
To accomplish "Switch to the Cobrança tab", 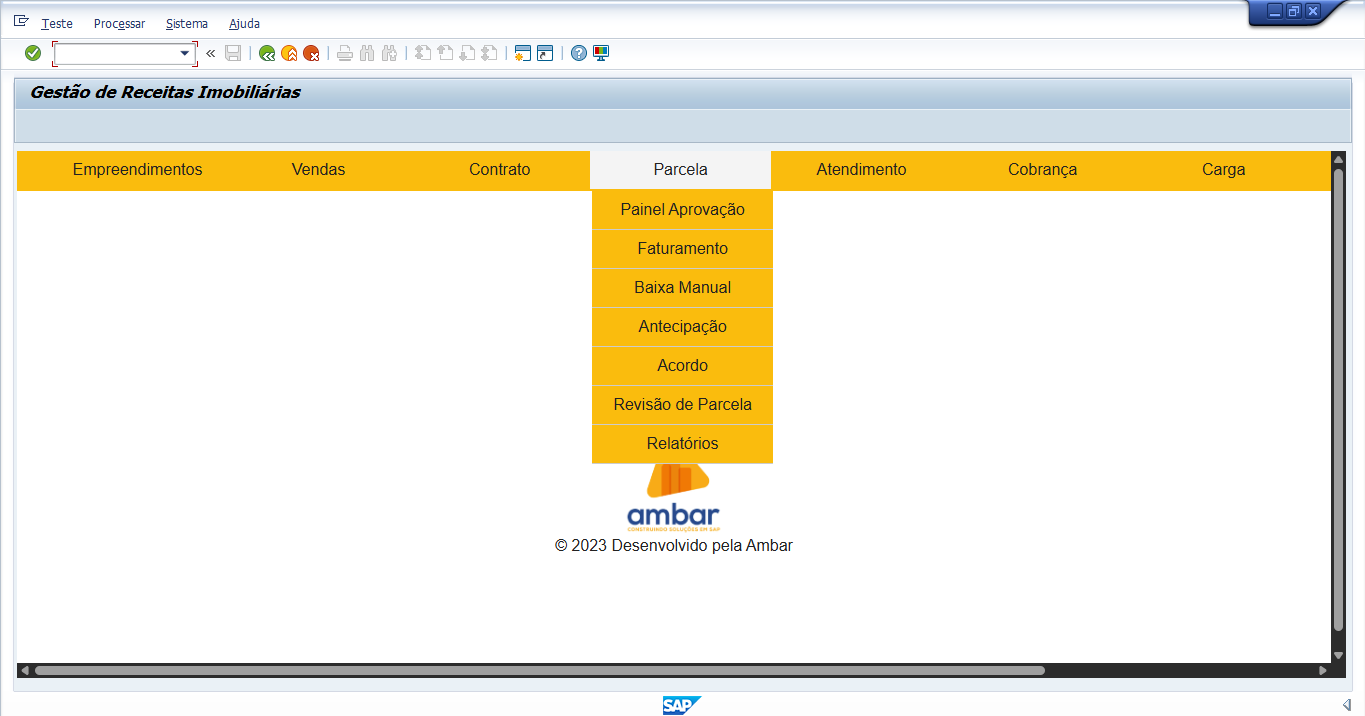I will click(x=1042, y=170).
